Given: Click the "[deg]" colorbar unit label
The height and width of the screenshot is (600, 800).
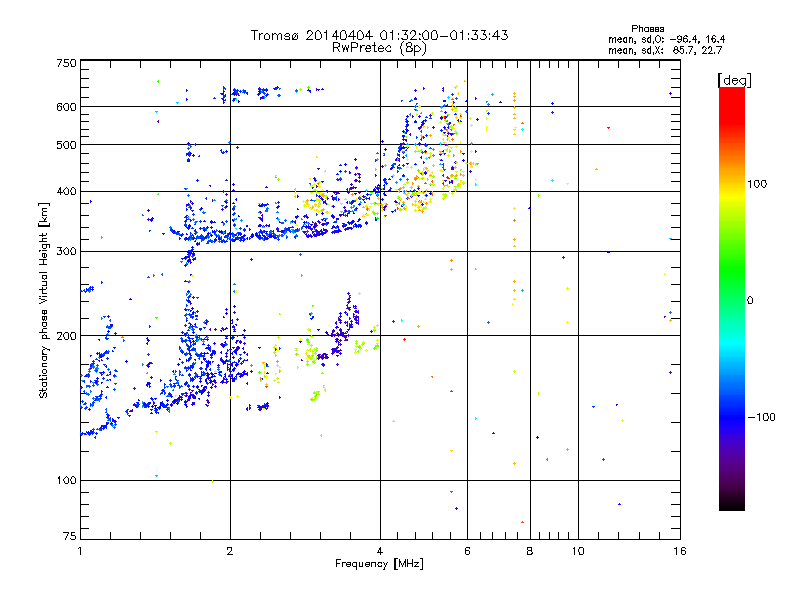Looking at the screenshot, I should click(x=734, y=80).
